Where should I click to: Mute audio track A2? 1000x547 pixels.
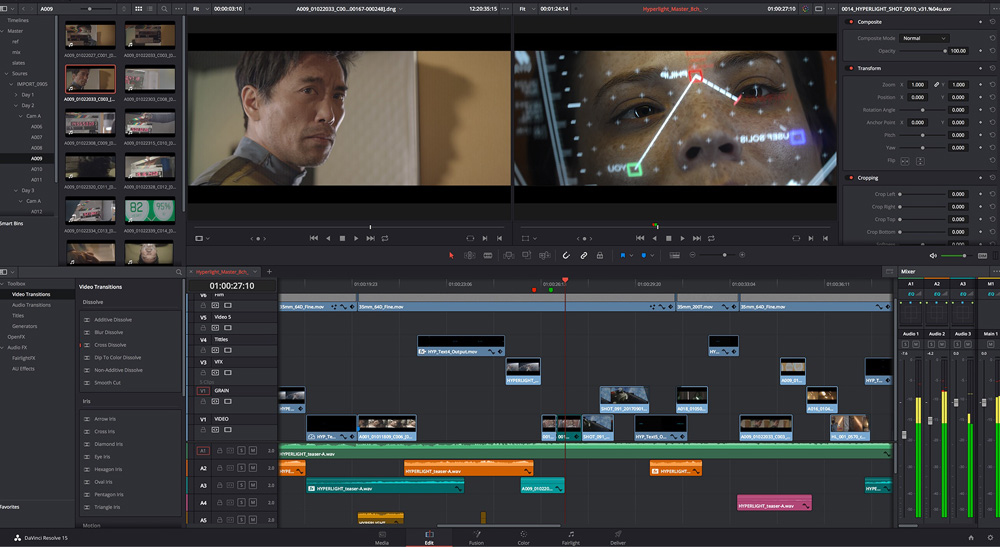pyautogui.click(x=253, y=468)
